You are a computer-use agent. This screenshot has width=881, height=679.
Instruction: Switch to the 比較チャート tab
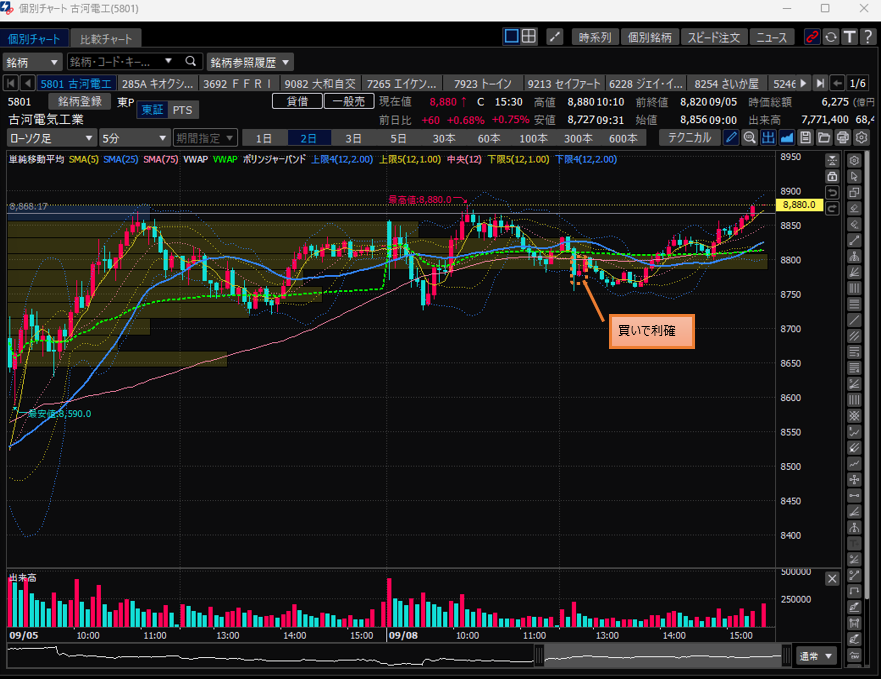106,39
